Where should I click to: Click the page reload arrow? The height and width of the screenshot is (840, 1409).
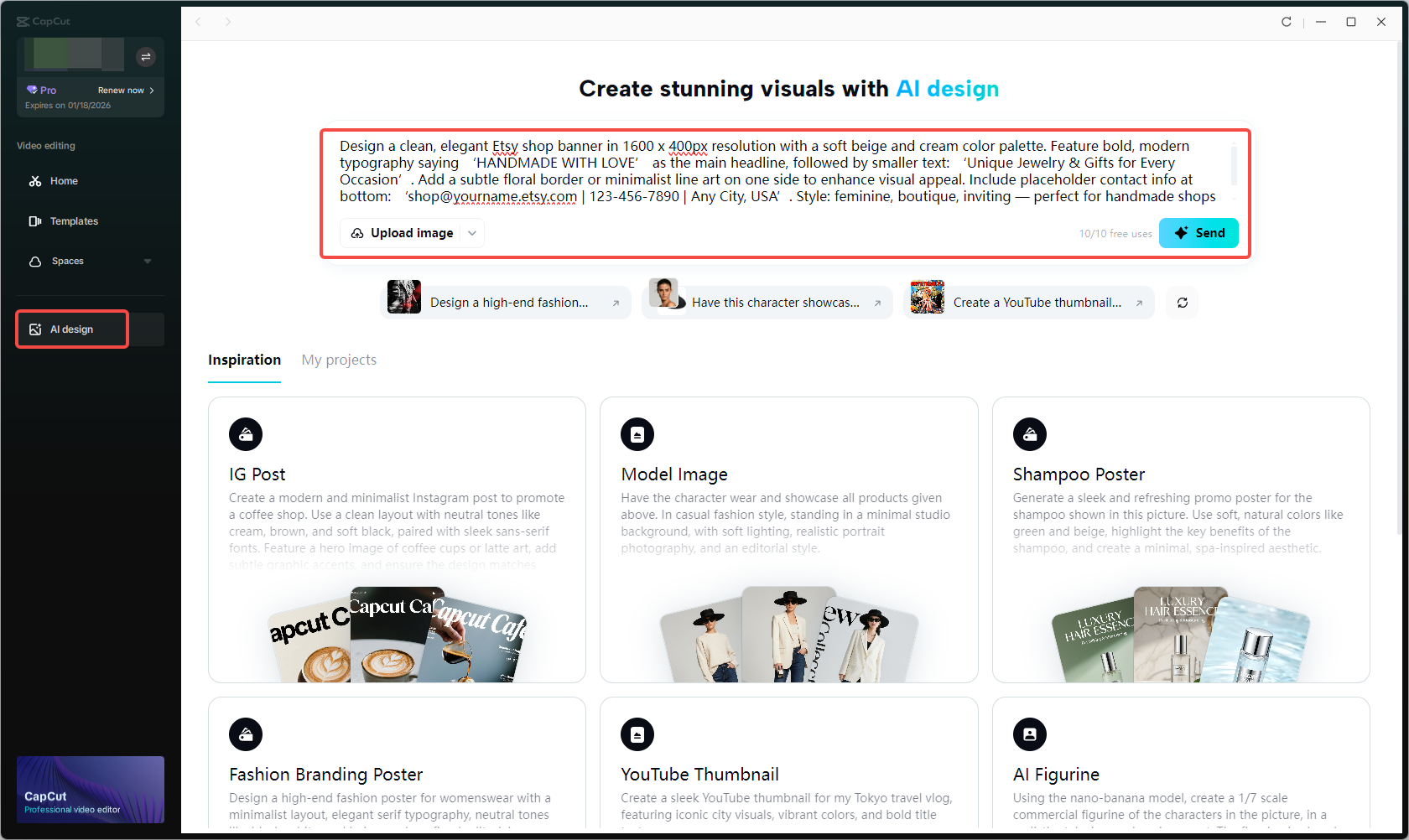pos(1286,22)
